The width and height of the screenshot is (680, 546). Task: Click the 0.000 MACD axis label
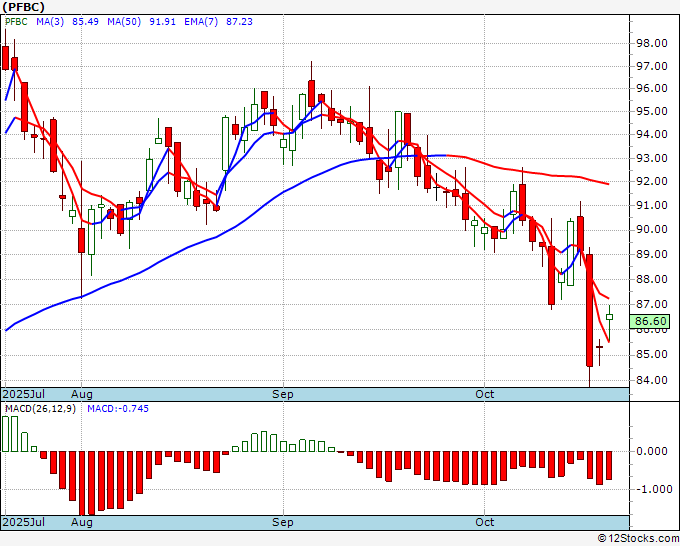pyautogui.click(x=651, y=451)
